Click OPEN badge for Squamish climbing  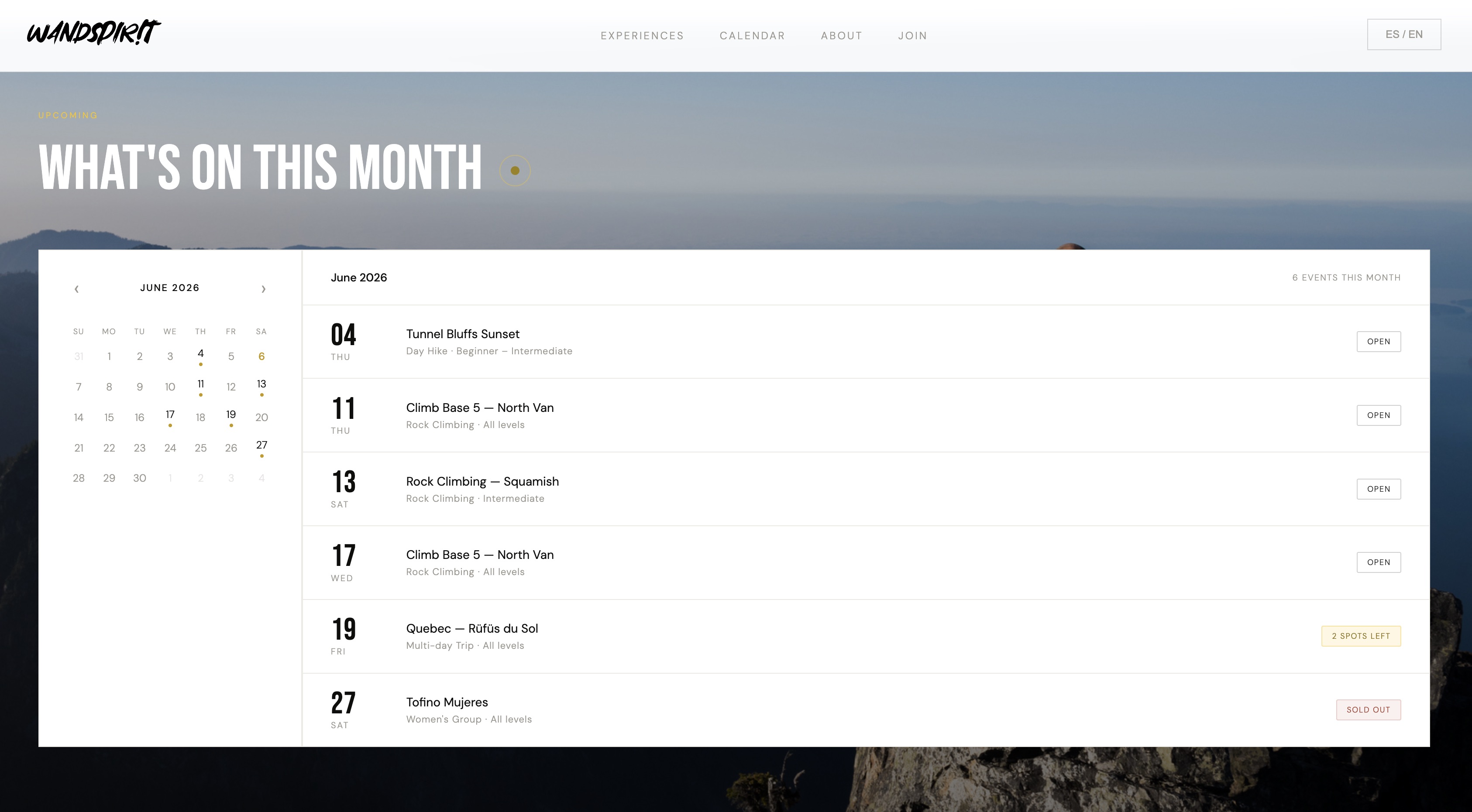pyautogui.click(x=1378, y=489)
